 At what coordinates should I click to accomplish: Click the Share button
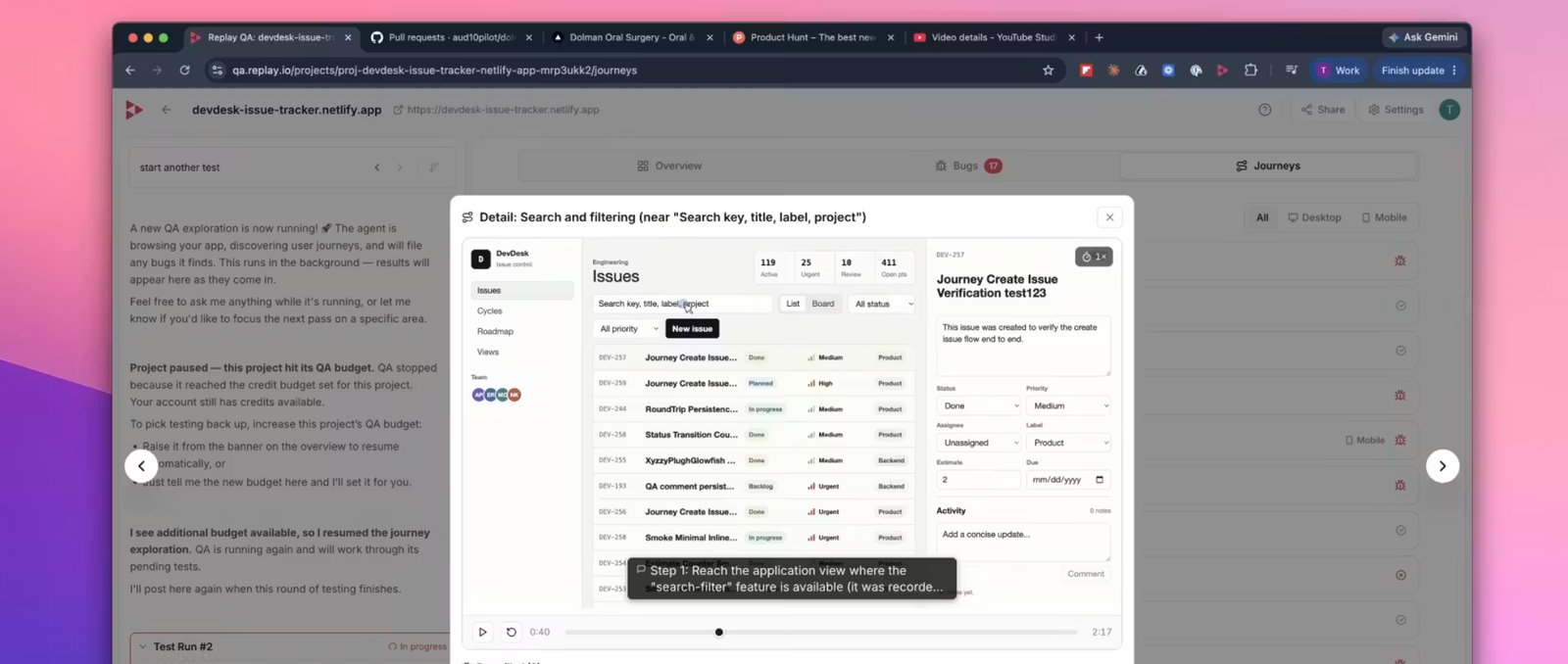click(x=1322, y=110)
